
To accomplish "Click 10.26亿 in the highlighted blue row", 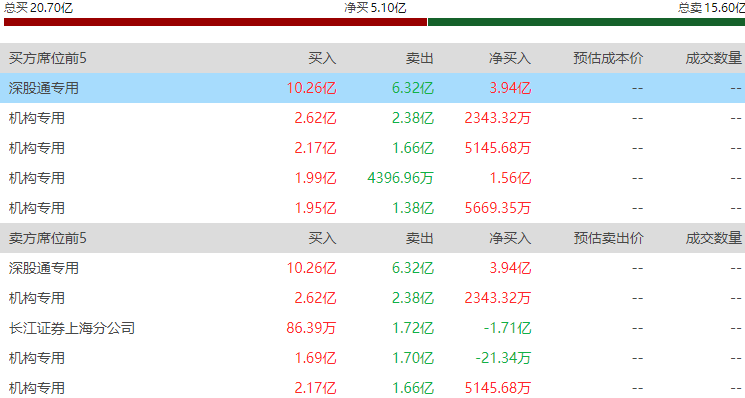I will (x=311, y=88).
